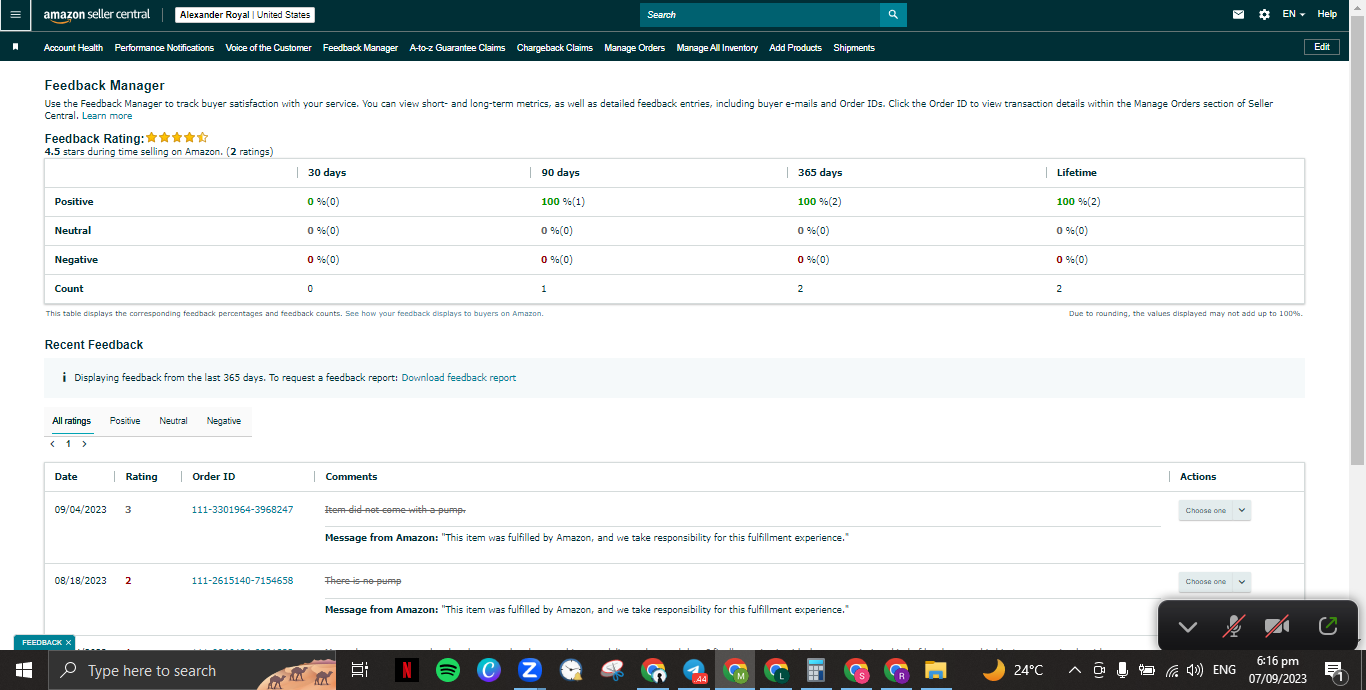Open the hamburger navigation menu
This screenshot has width=1366, height=690.
coord(15,15)
